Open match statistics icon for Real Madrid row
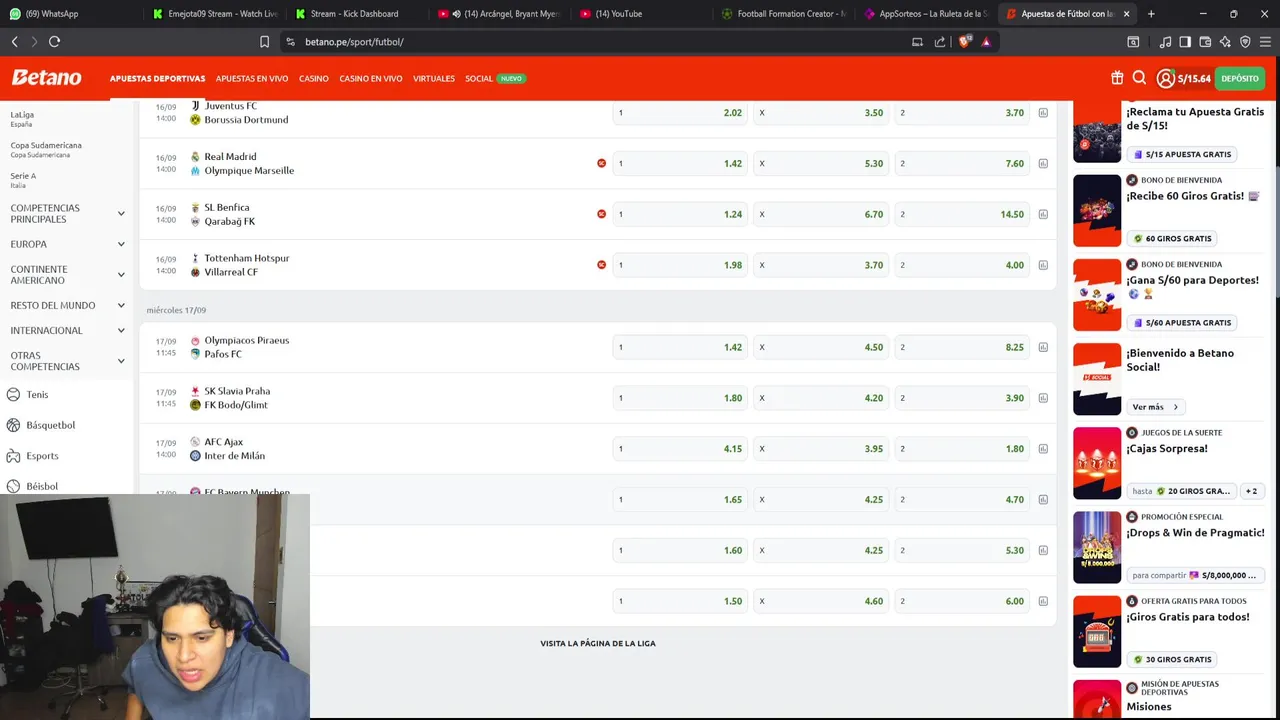This screenshot has height=720, width=1280. (x=1043, y=163)
